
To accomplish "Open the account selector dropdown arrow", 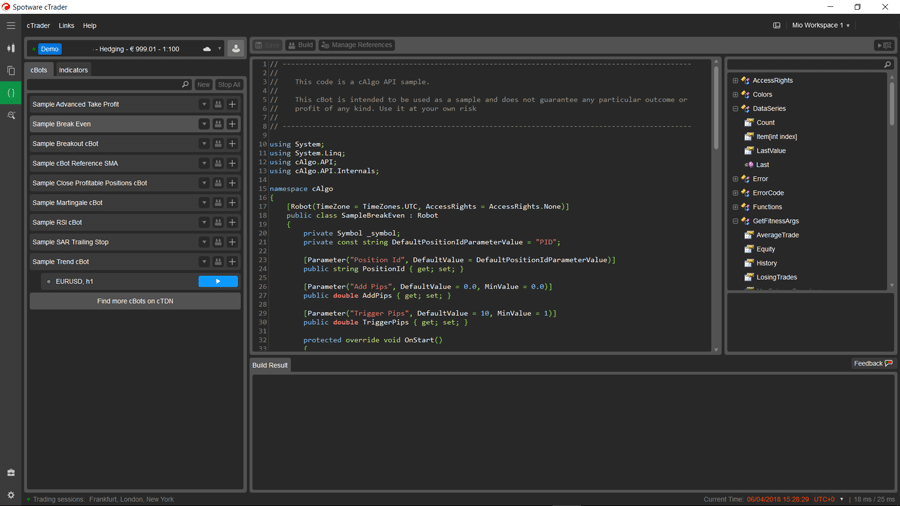I will pyautogui.click(x=219, y=49).
